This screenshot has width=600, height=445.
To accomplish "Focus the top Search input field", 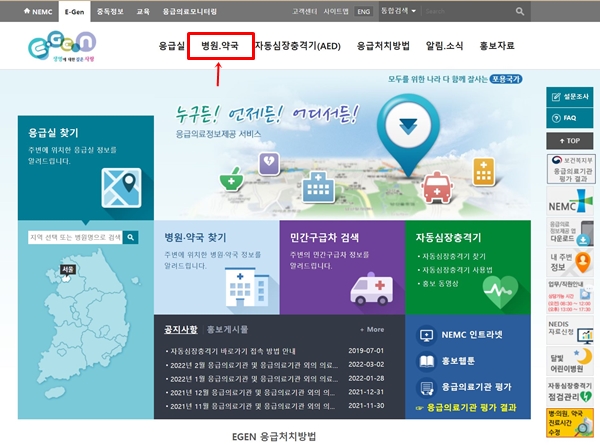I will click(467, 11).
